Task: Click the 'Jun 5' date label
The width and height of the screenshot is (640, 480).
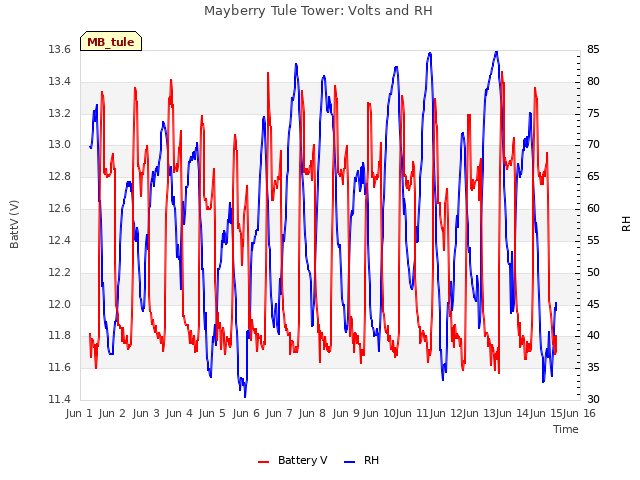Action: point(212,414)
